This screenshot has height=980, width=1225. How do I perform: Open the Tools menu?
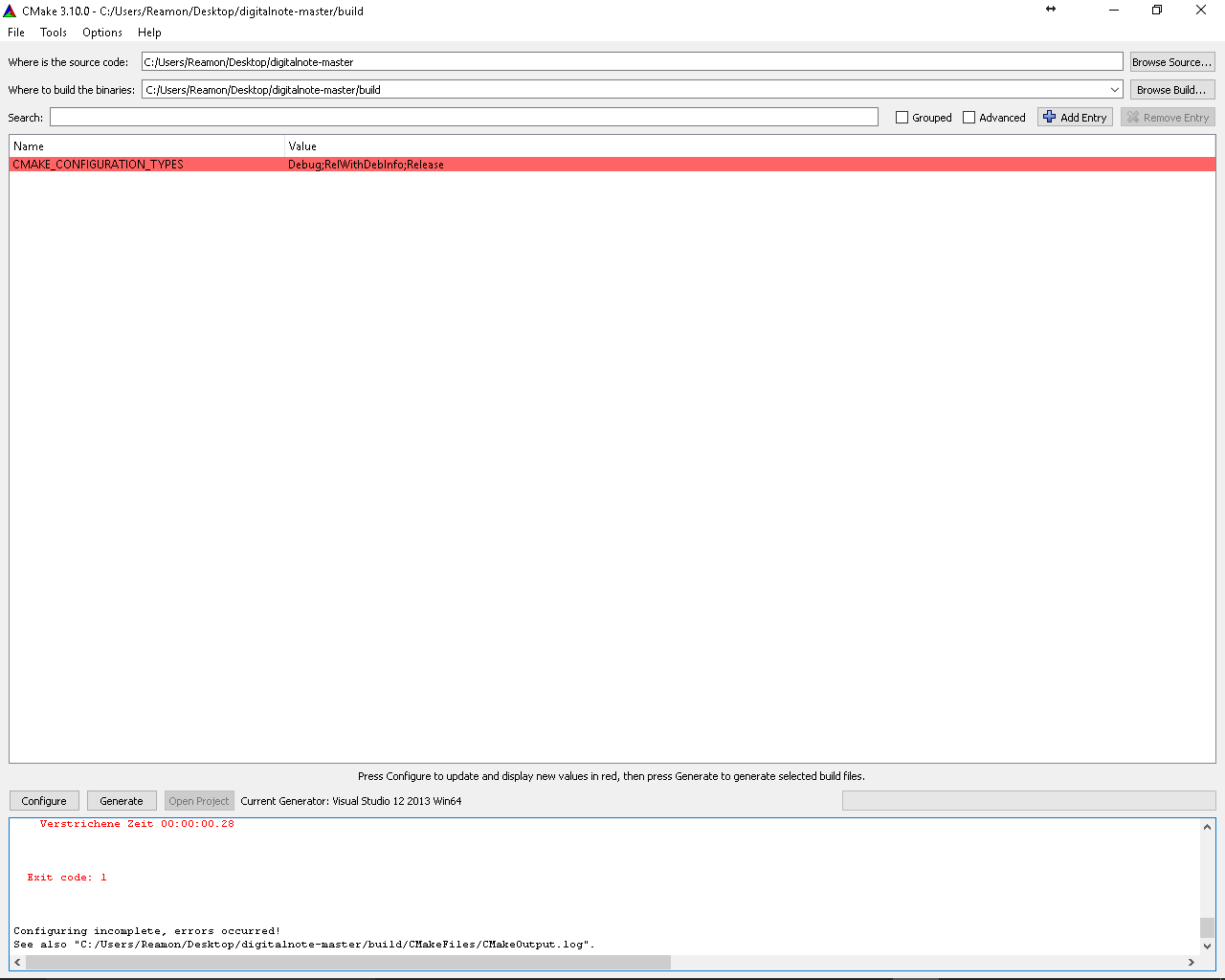[x=54, y=33]
